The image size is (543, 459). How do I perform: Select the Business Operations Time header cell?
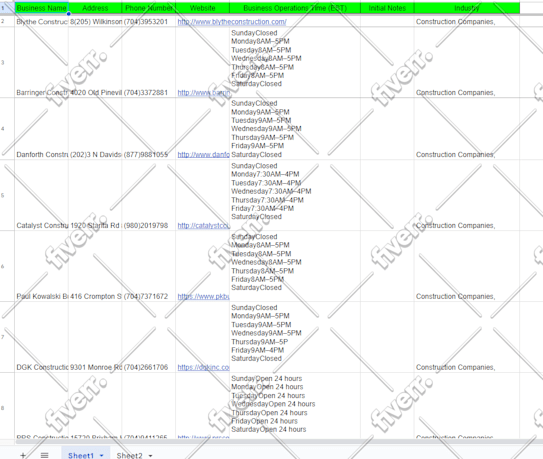click(x=295, y=8)
